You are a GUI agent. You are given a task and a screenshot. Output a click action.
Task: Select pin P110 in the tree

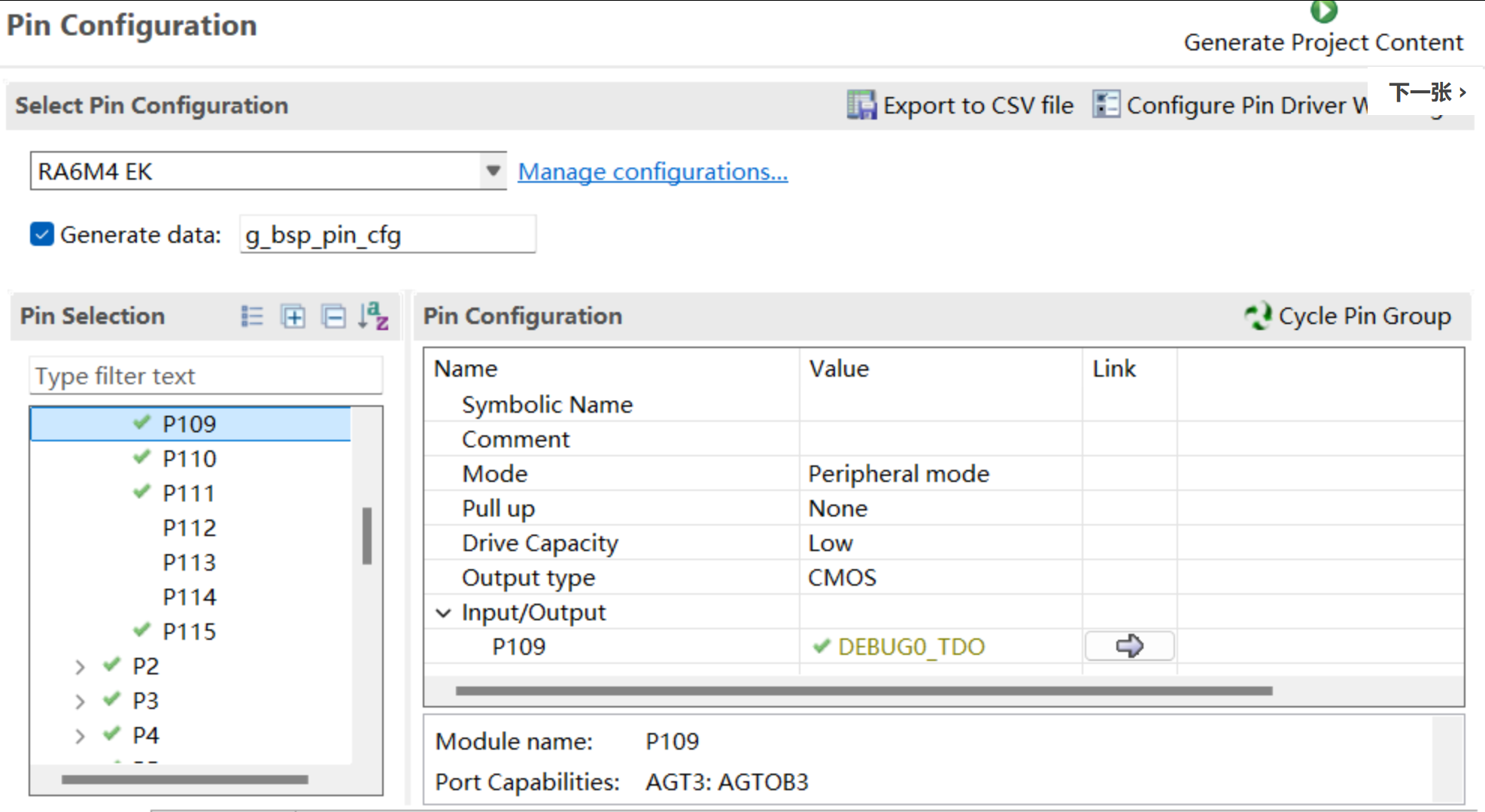[190, 459]
